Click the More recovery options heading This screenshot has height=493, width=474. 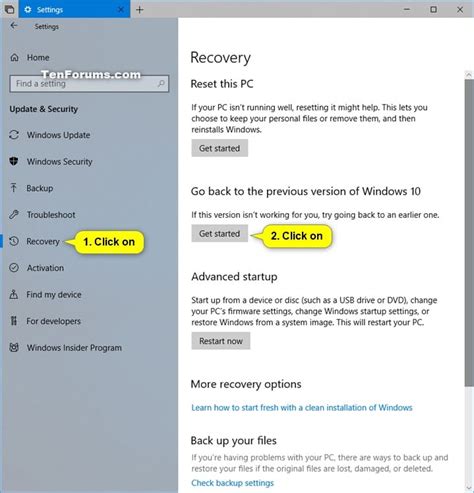(x=246, y=384)
